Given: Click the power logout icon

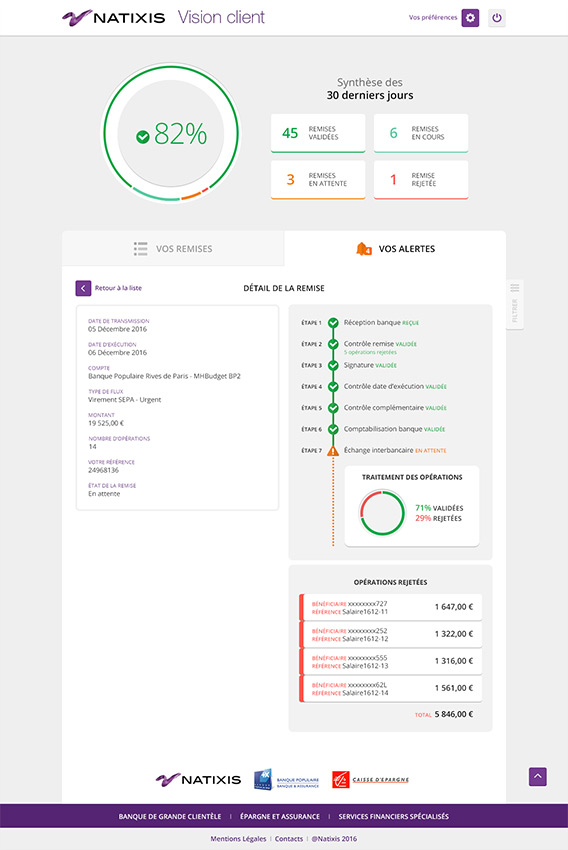Looking at the screenshot, I should (x=496, y=18).
